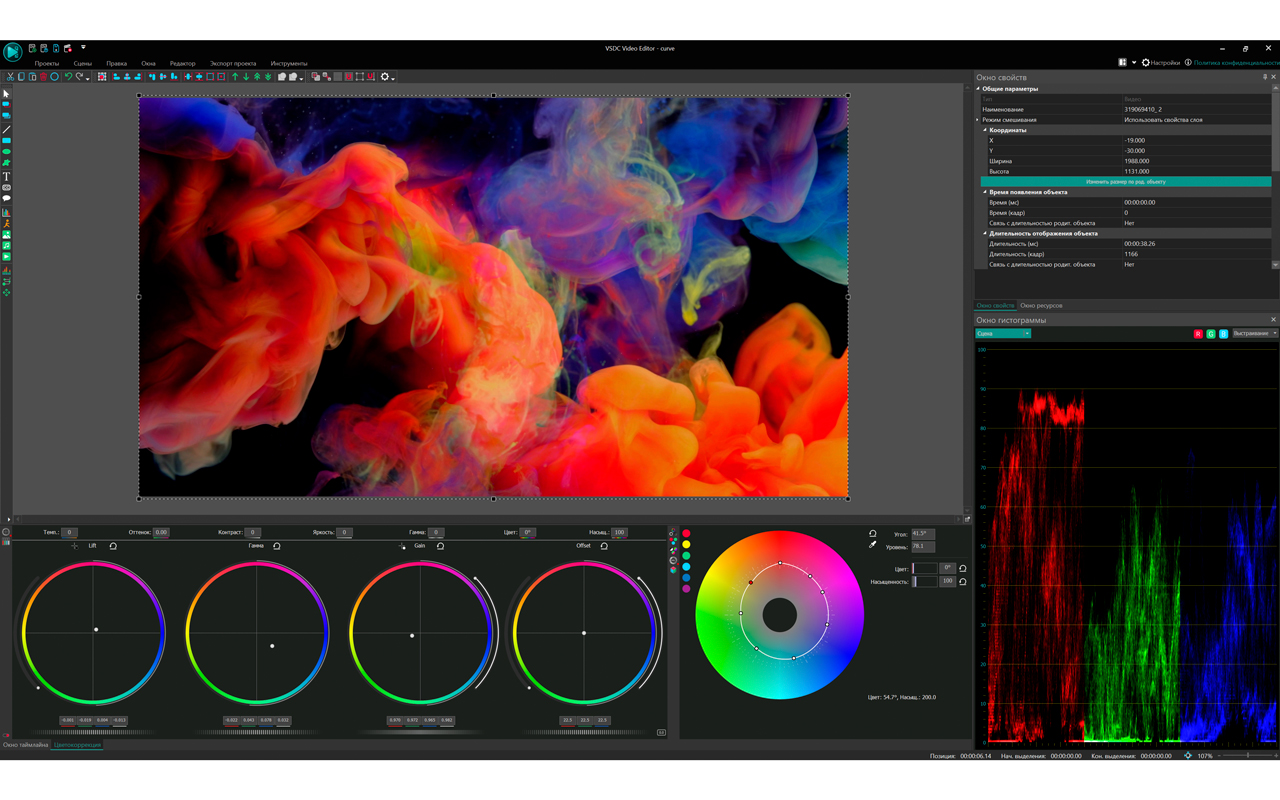This screenshot has height=800, width=1280.
Task: Collapse the Общие параметры section
Action: (x=979, y=88)
